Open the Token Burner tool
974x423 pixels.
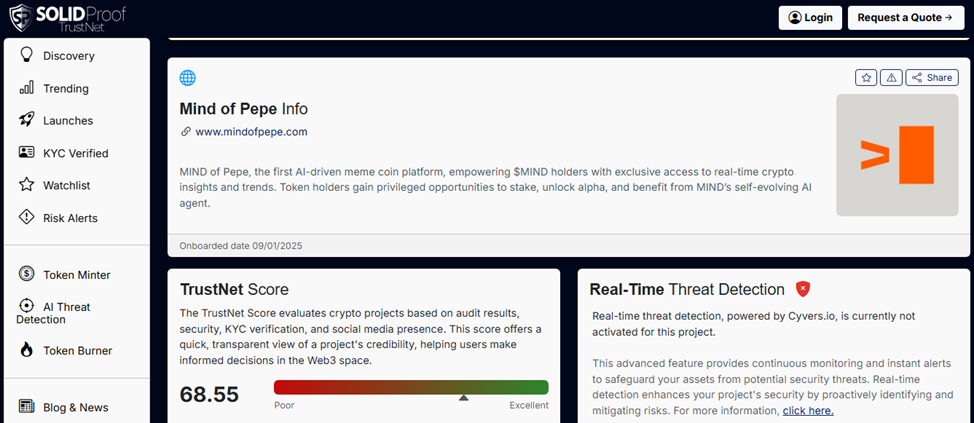pos(77,350)
